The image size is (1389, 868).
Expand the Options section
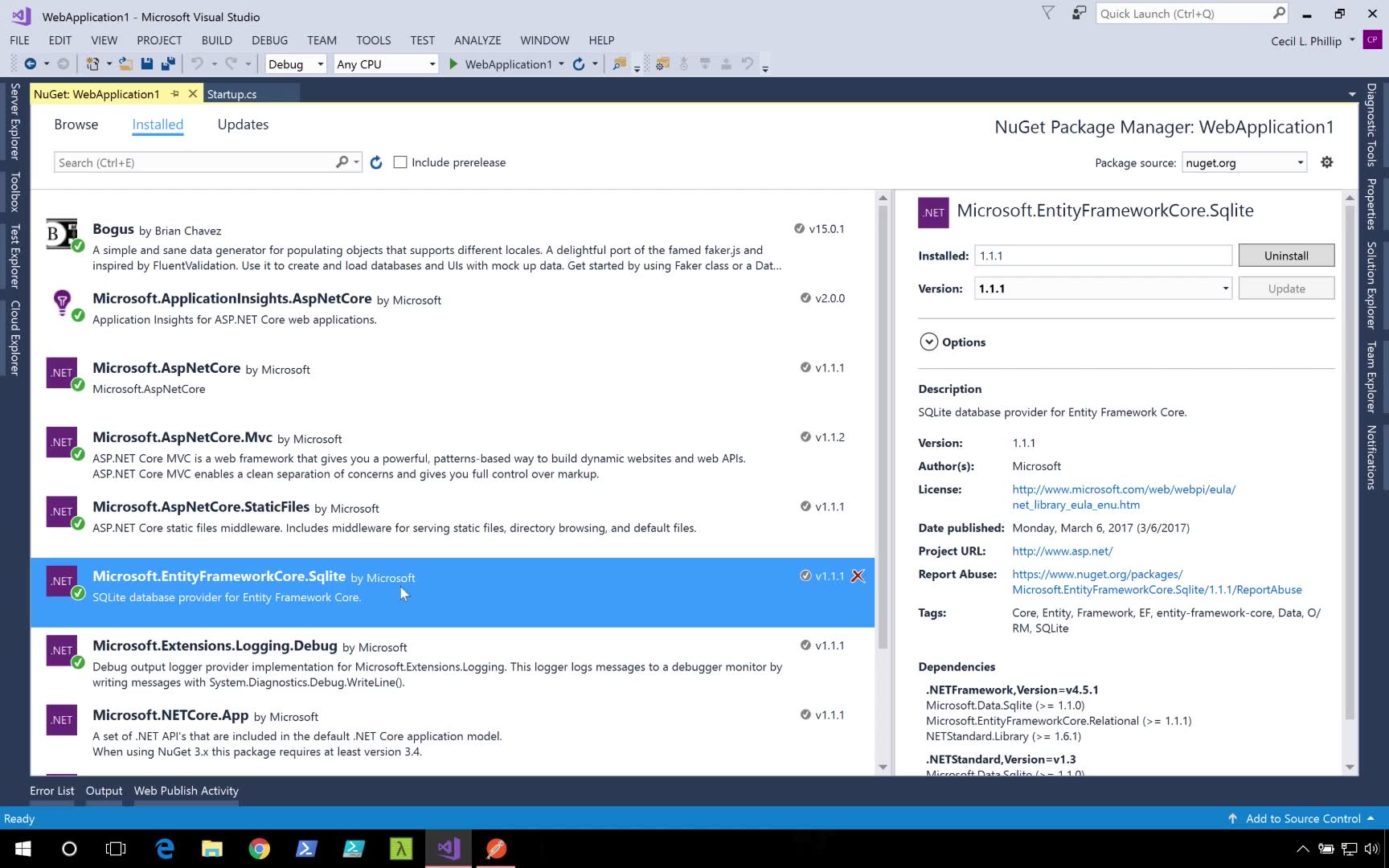[928, 342]
